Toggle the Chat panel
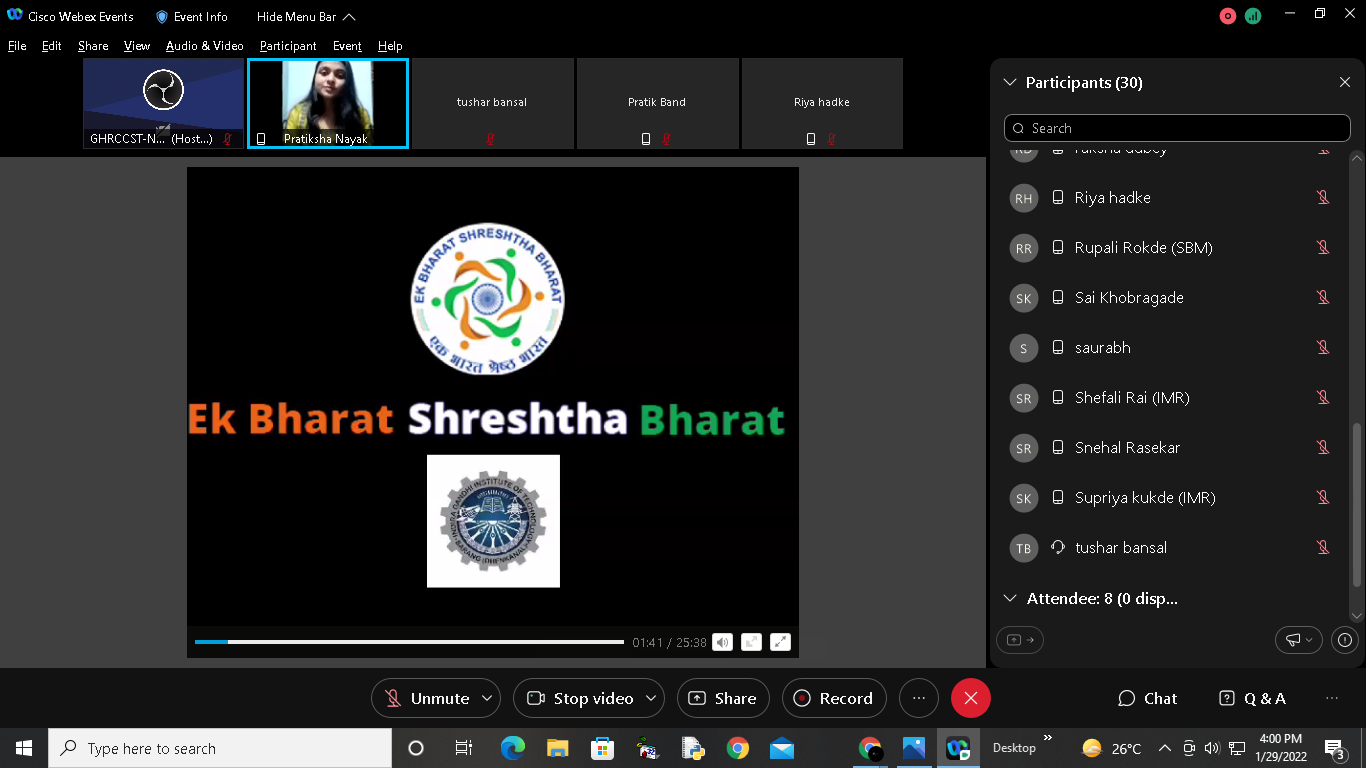This screenshot has width=1366, height=768. pos(1148,698)
